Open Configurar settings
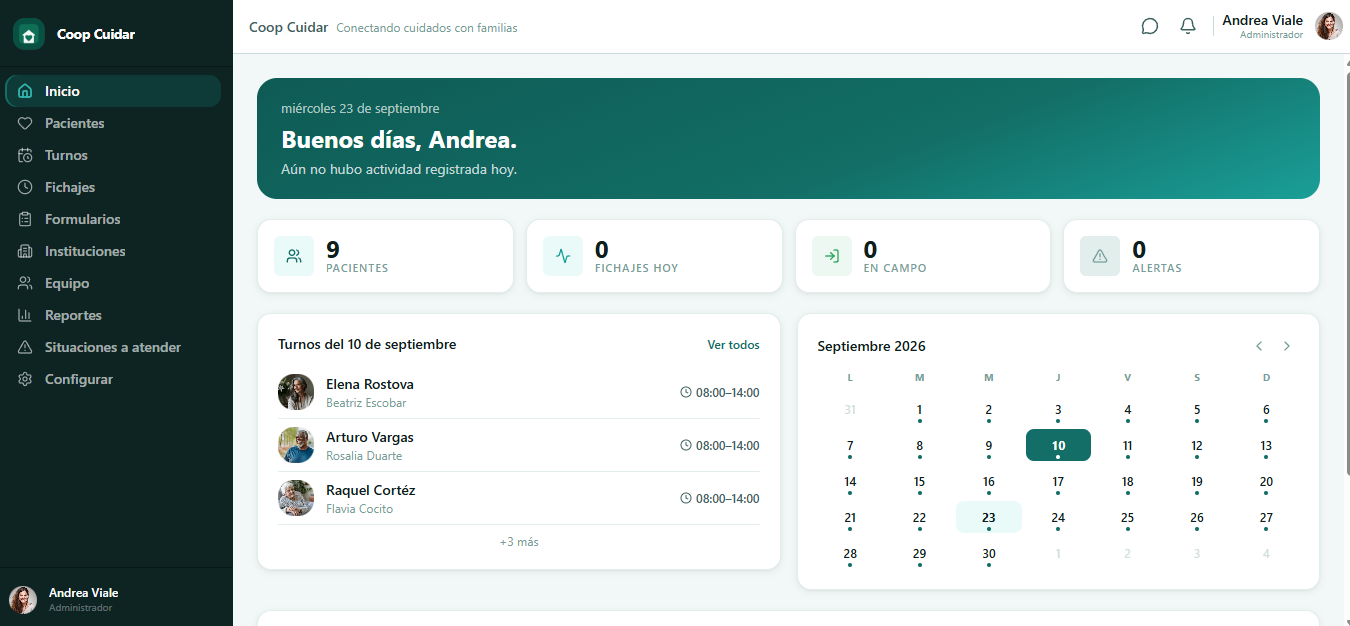 [113, 379]
